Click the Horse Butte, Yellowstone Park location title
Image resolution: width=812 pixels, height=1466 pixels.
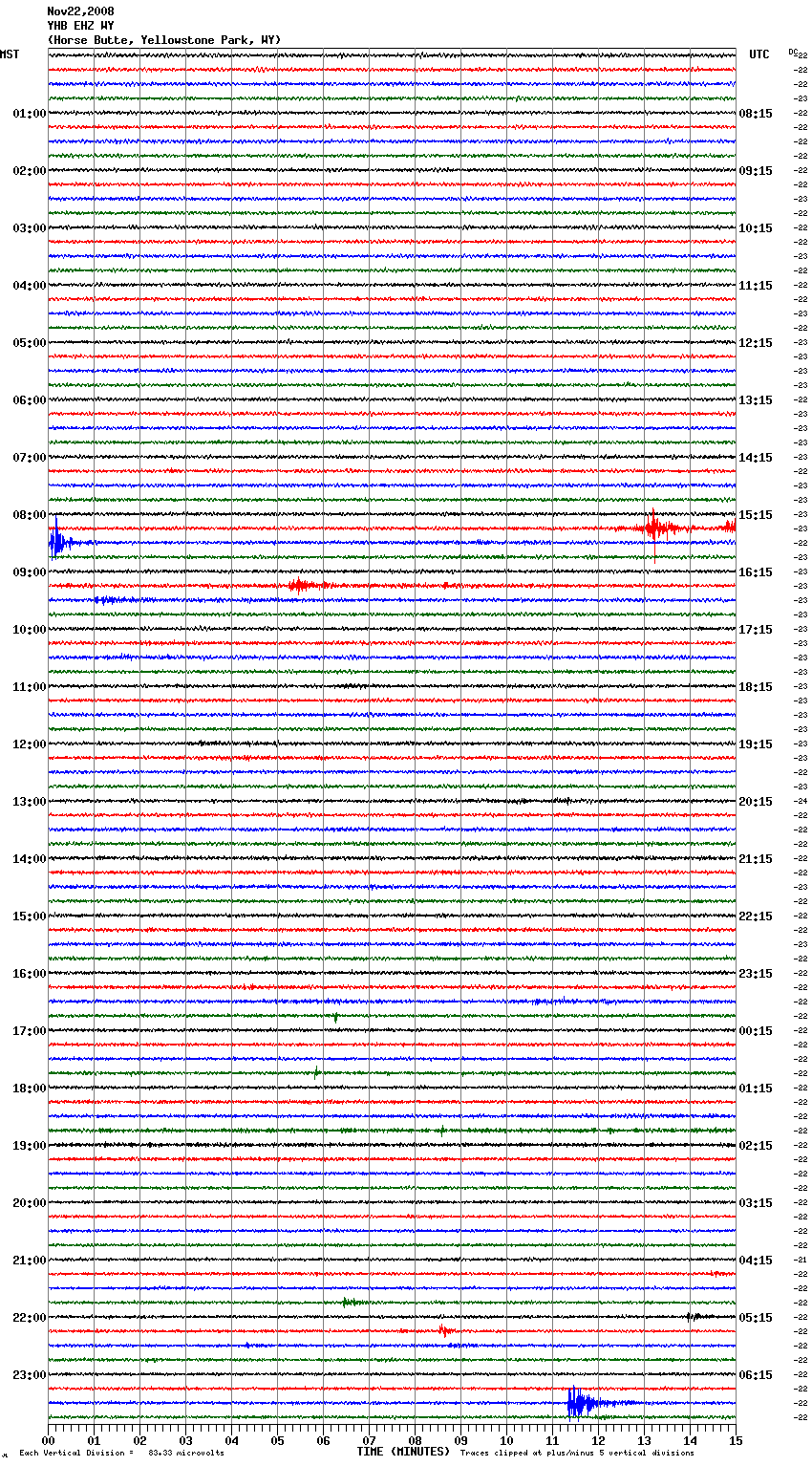pyautogui.click(x=164, y=40)
